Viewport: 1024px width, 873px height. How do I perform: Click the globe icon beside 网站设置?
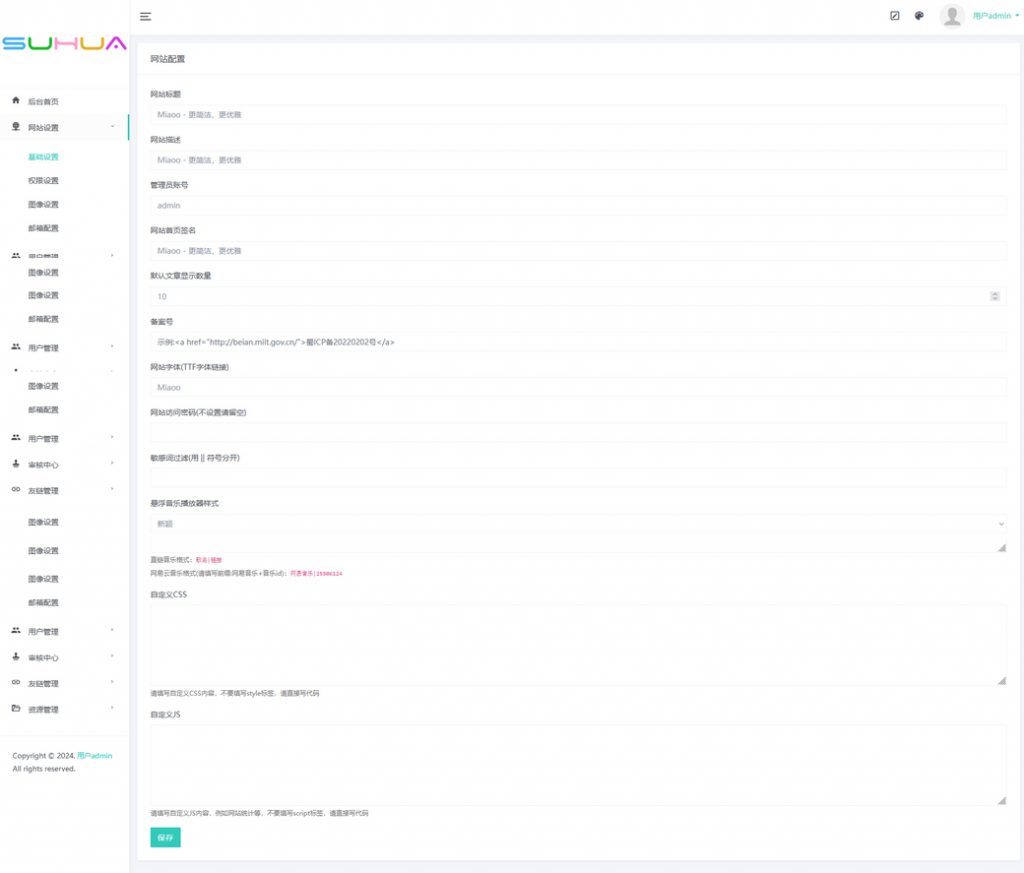[x=16, y=127]
